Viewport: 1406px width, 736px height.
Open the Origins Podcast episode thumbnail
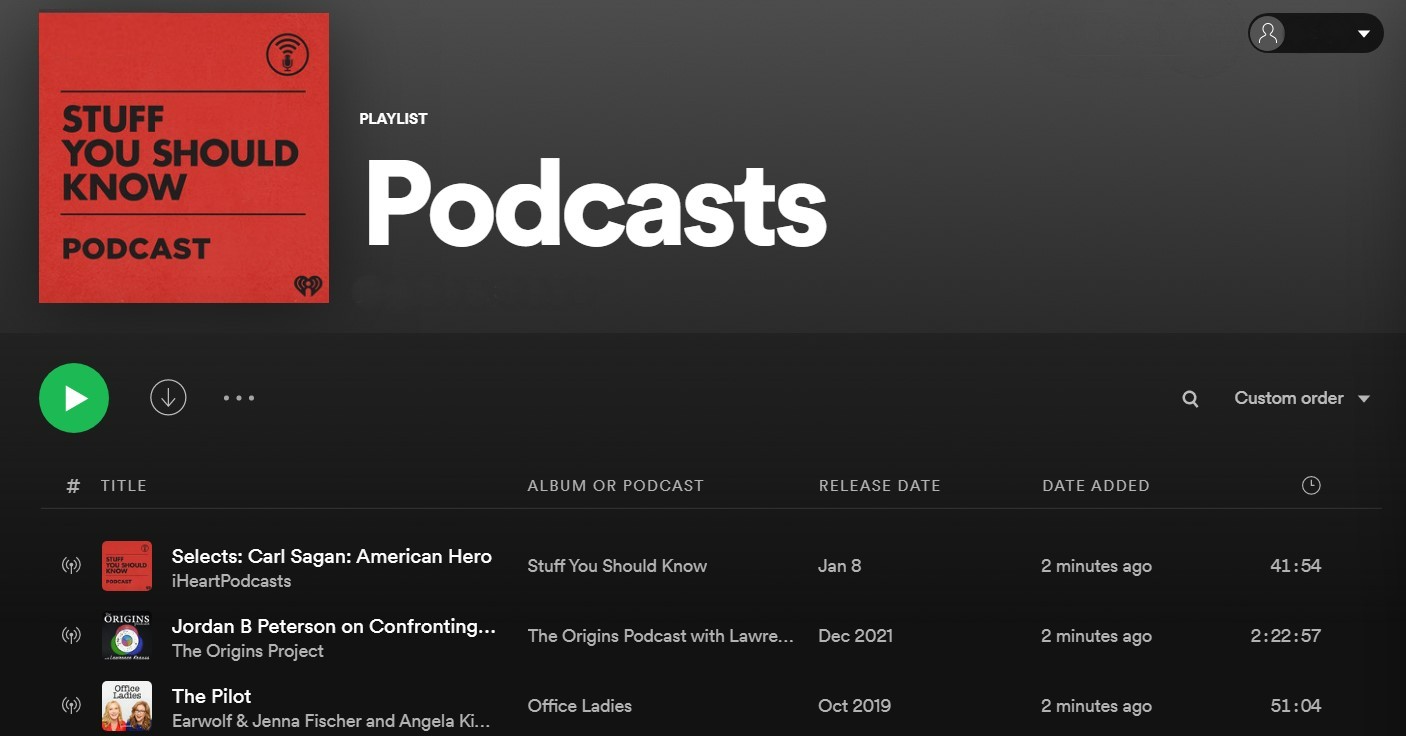pyautogui.click(x=127, y=636)
